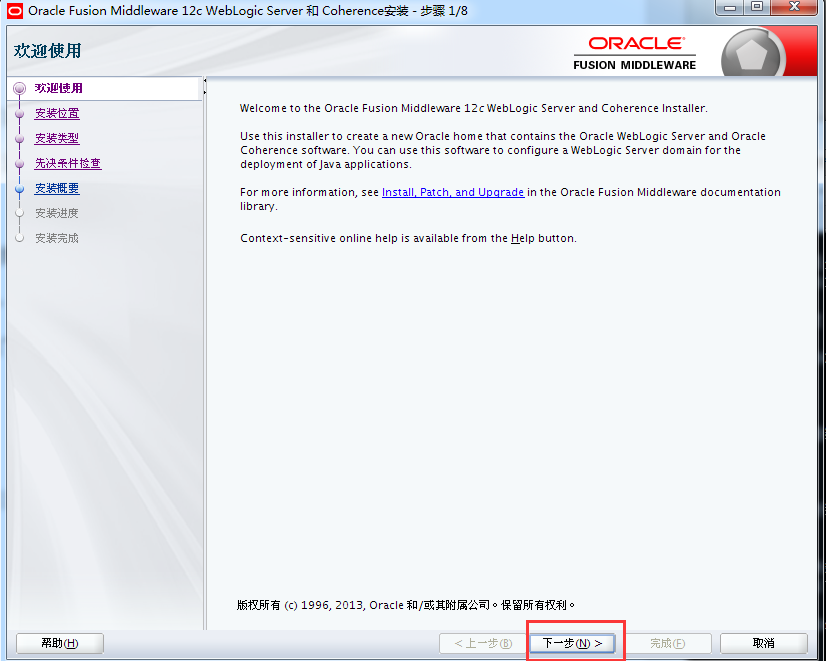Viewport: 826px width, 661px height.
Task: Click the Oracle icon in title bar
Action: tap(15, 10)
